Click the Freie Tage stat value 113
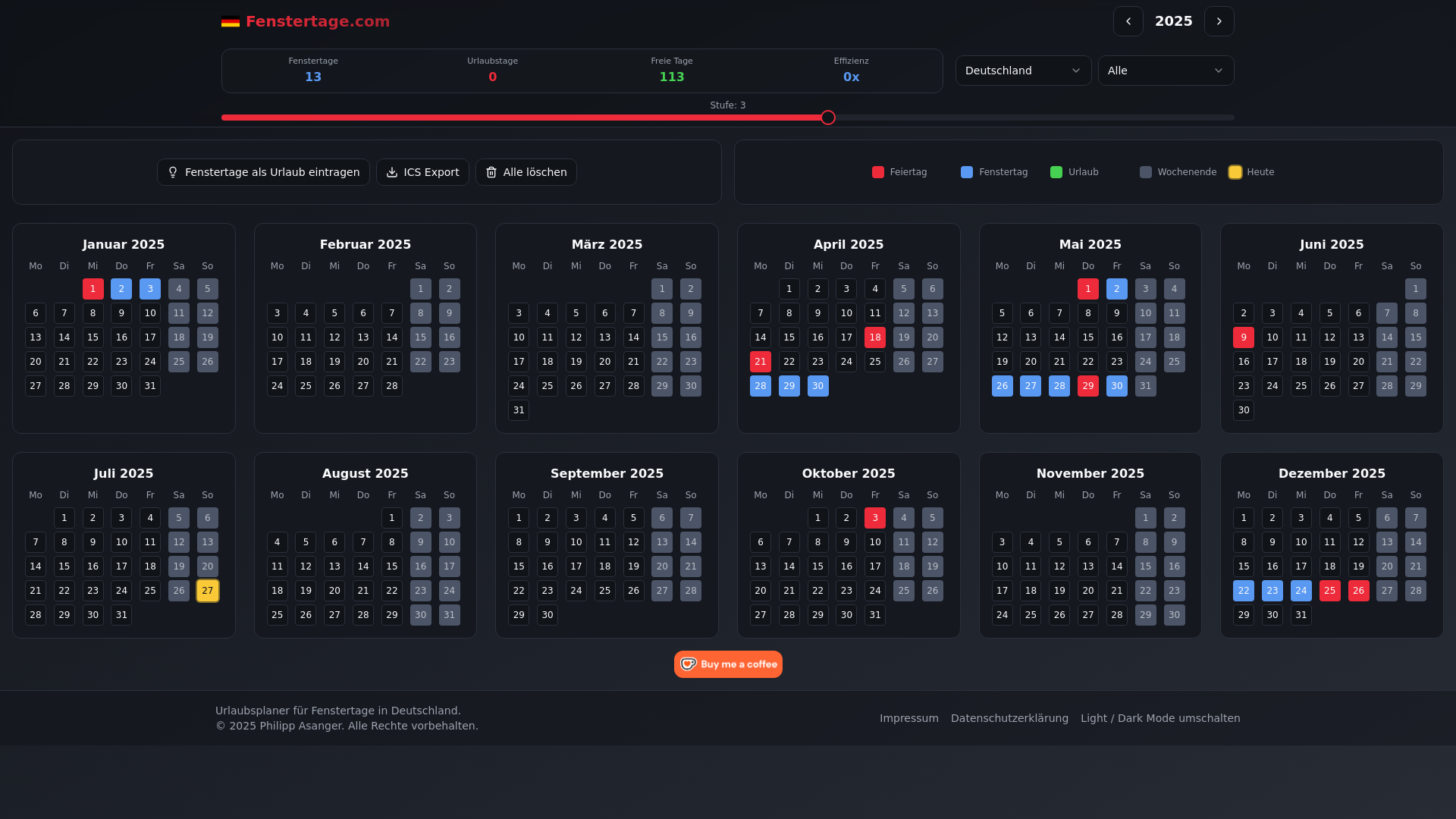 672,77
